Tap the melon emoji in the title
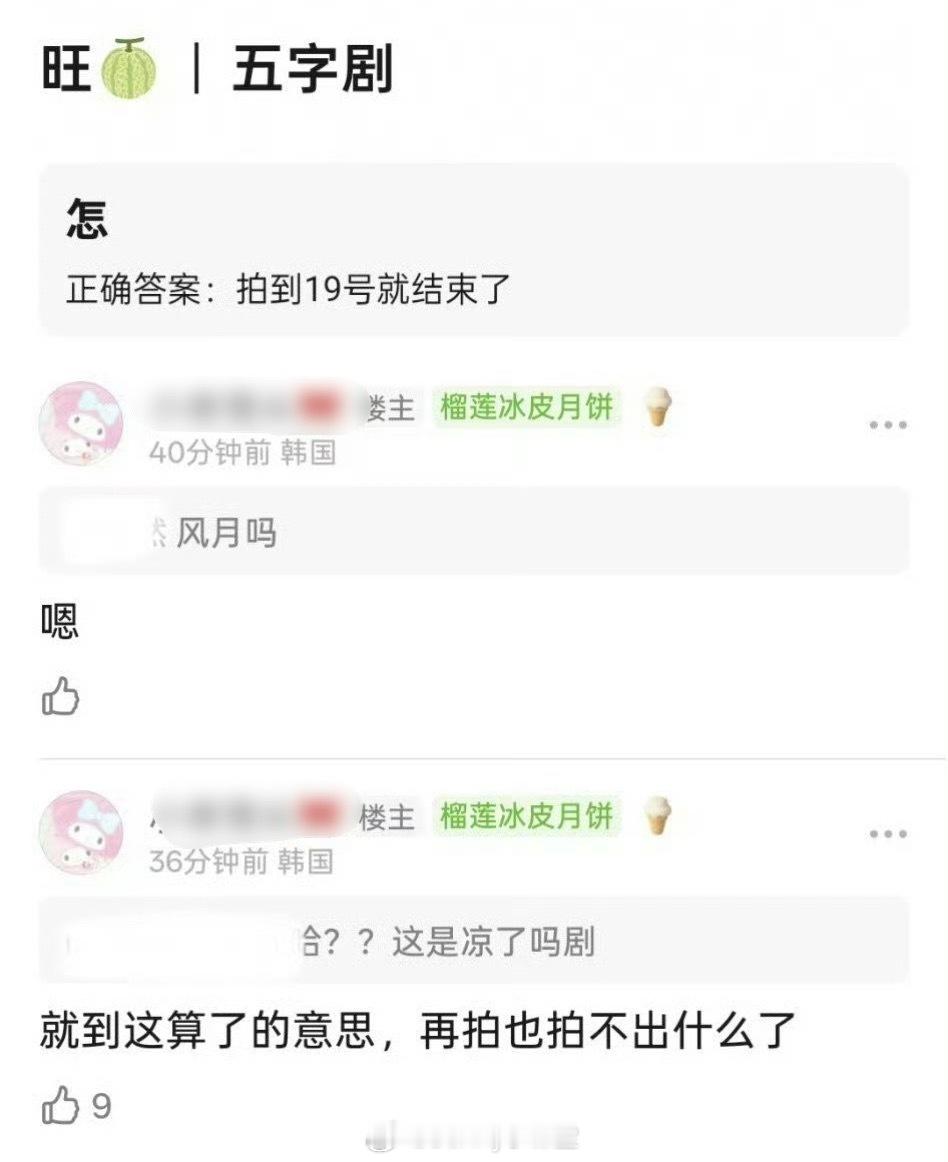948x1162 pixels. [x=129, y=68]
